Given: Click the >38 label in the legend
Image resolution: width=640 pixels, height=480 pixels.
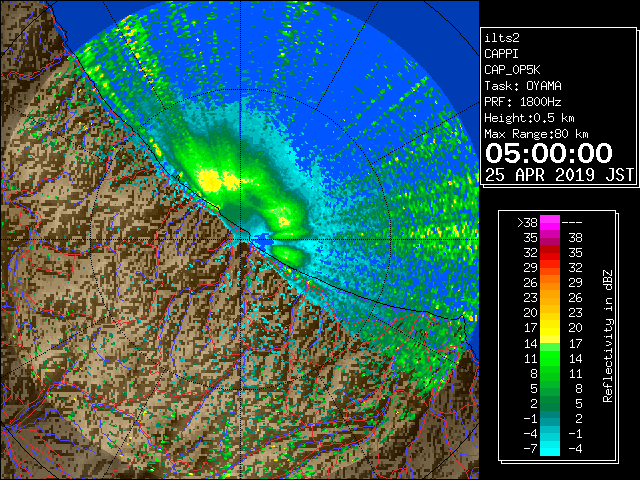Looking at the screenshot, I should pyautogui.click(x=527, y=223).
